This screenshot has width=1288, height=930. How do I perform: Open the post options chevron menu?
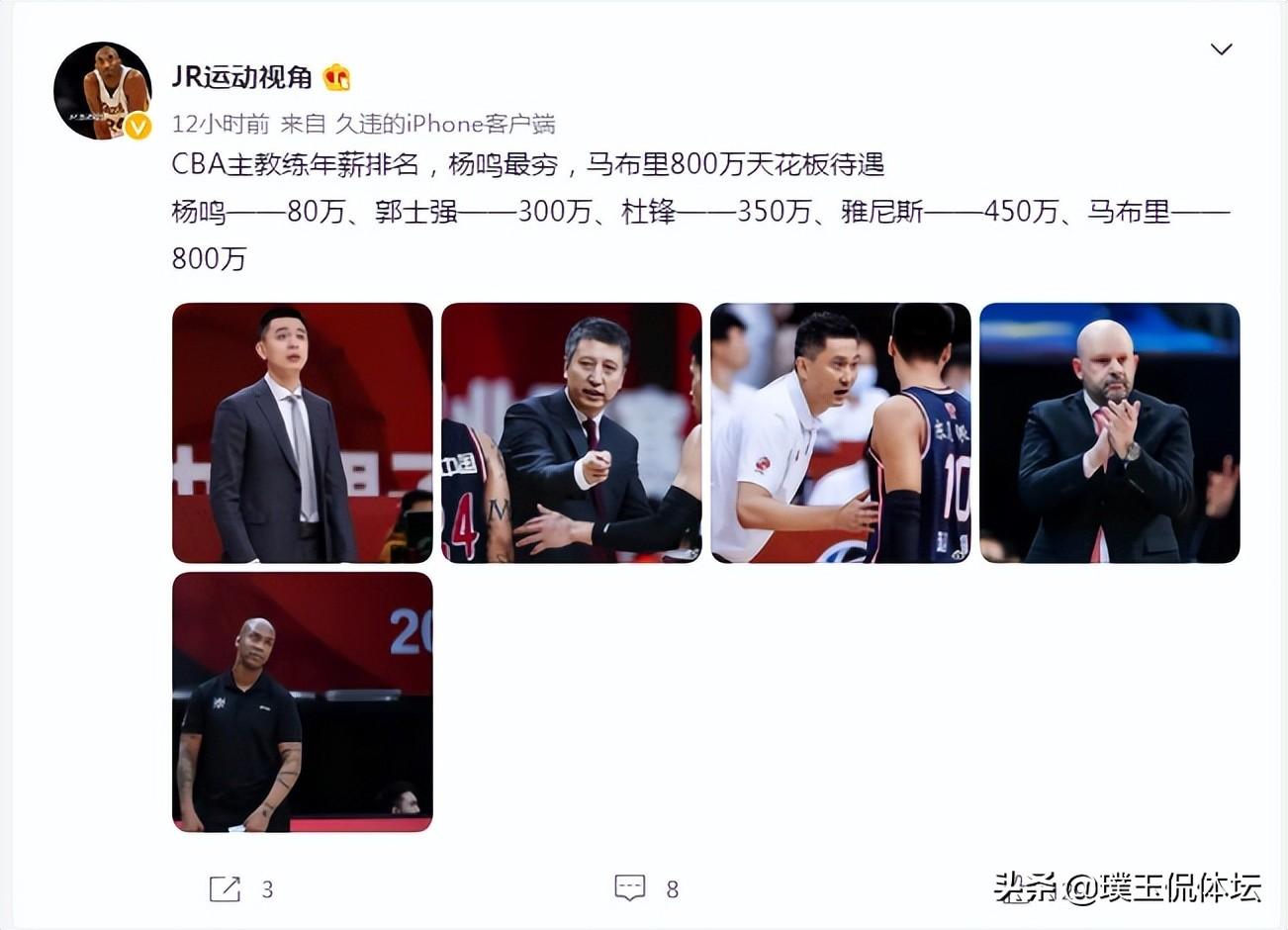(x=1222, y=49)
